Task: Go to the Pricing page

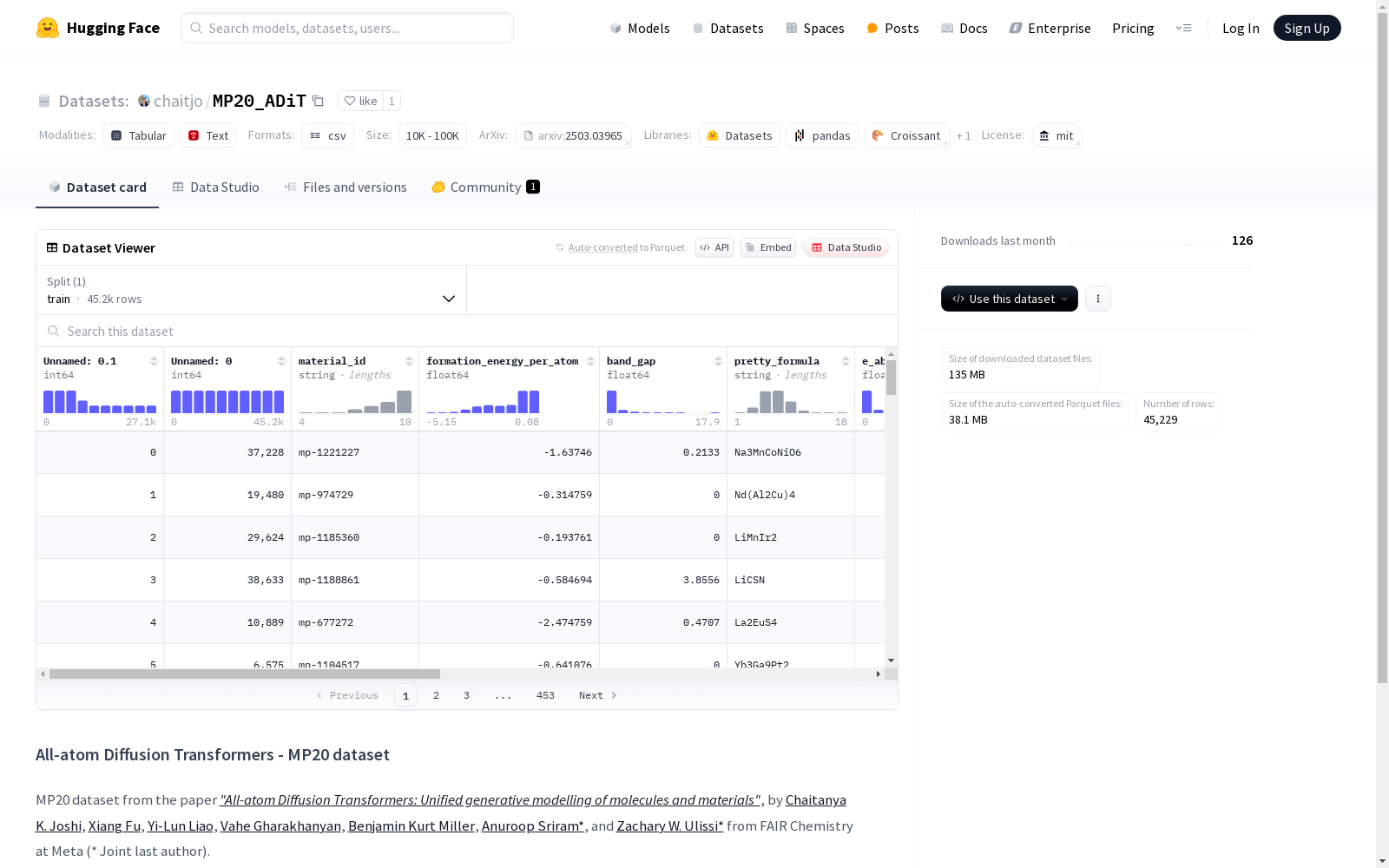Action: [1133, 28]
